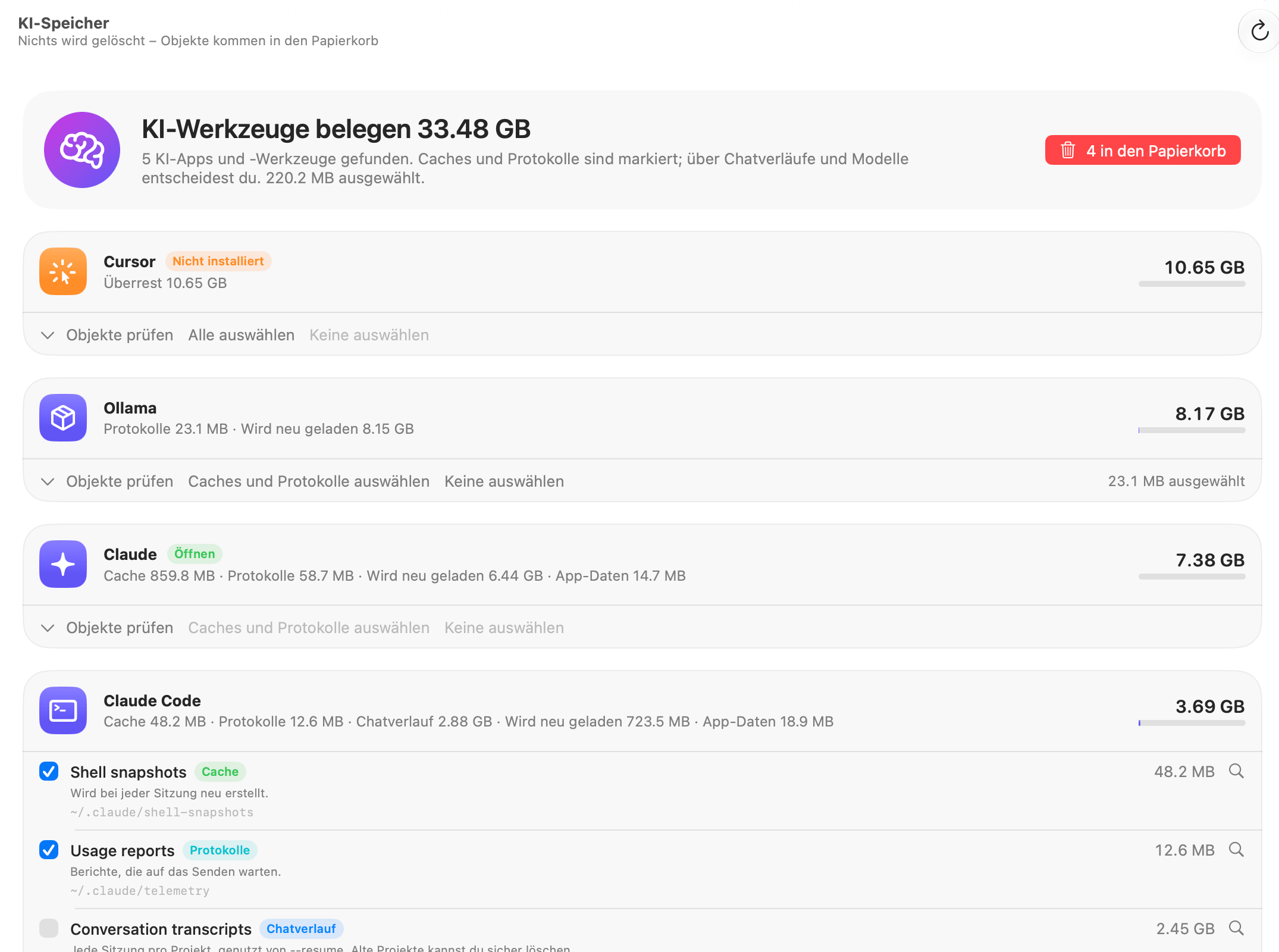Click the refresh icon at top right
1279x952 pixels.
tap(1259, 31)
